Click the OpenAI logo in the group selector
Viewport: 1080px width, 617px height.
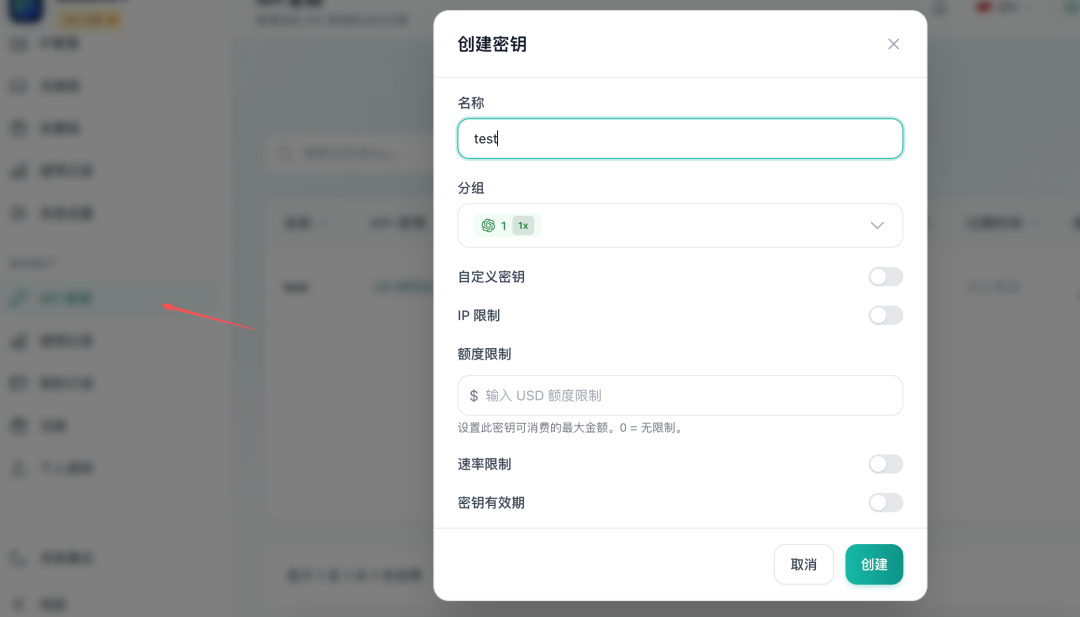click(x=489, y=225)
